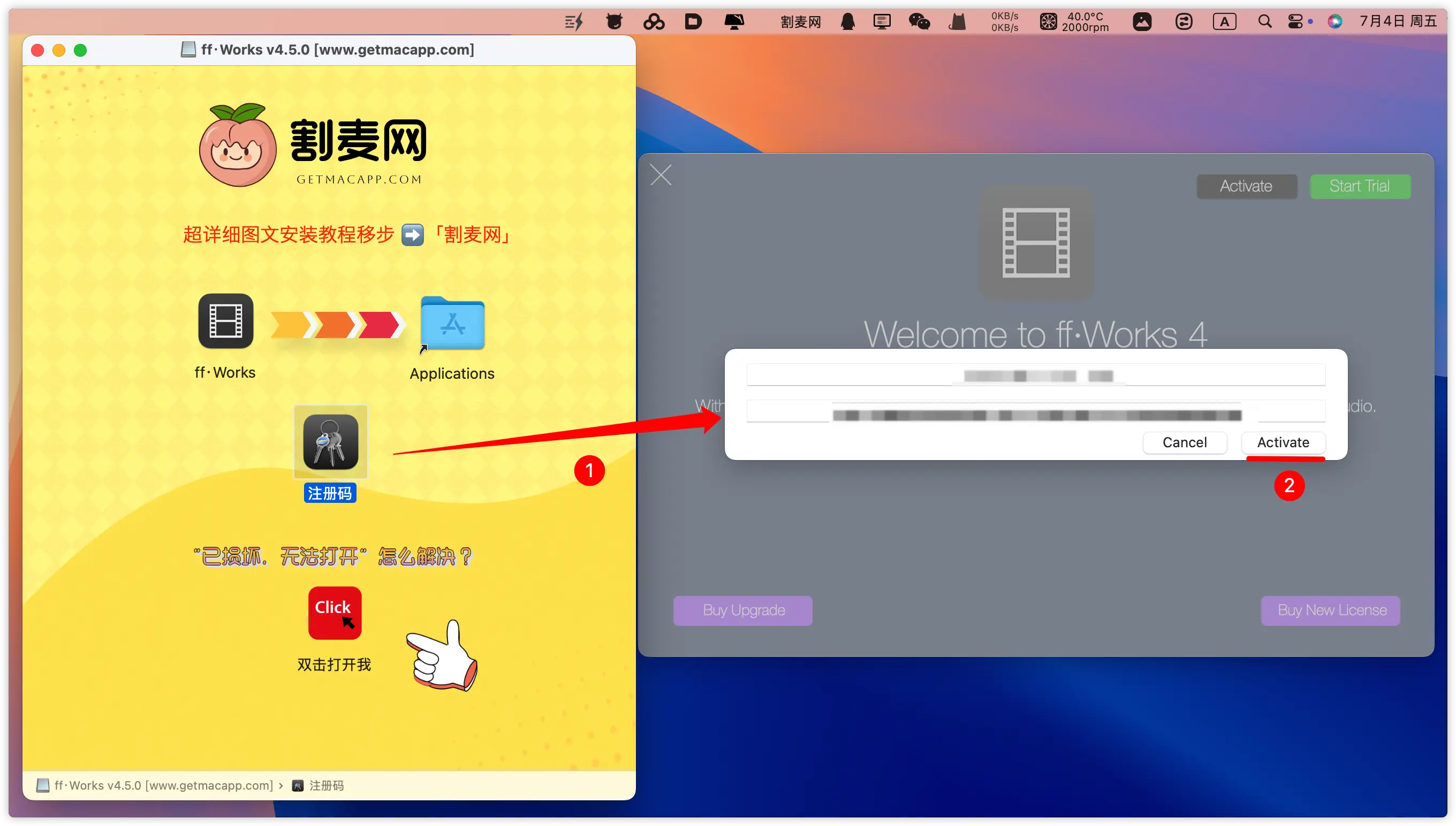
Task: Click the ff·Works app icon in installer
Action: point(225,321)
